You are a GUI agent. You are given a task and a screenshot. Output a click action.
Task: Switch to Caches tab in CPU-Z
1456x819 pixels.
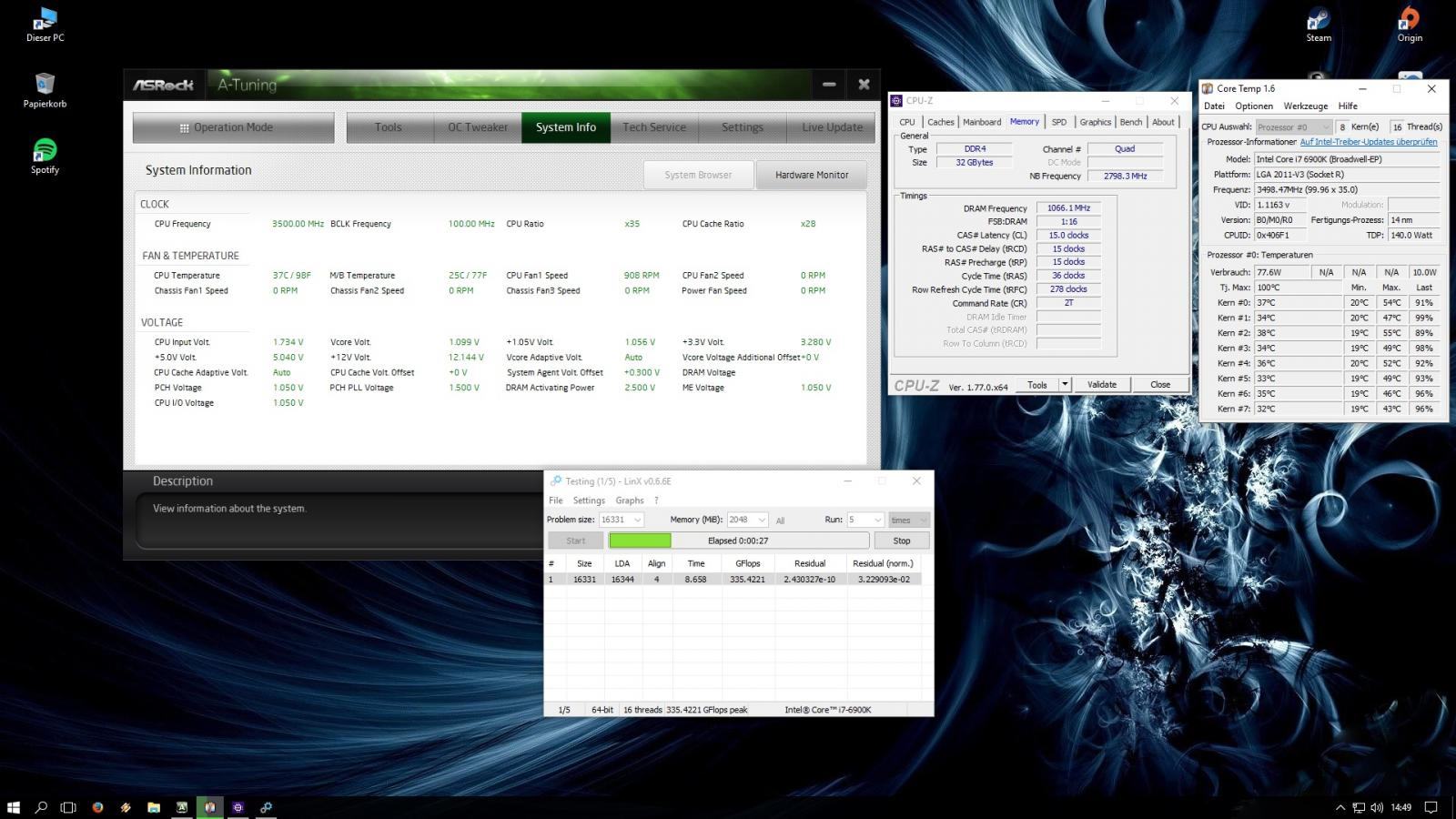click(x=941, y=122)
